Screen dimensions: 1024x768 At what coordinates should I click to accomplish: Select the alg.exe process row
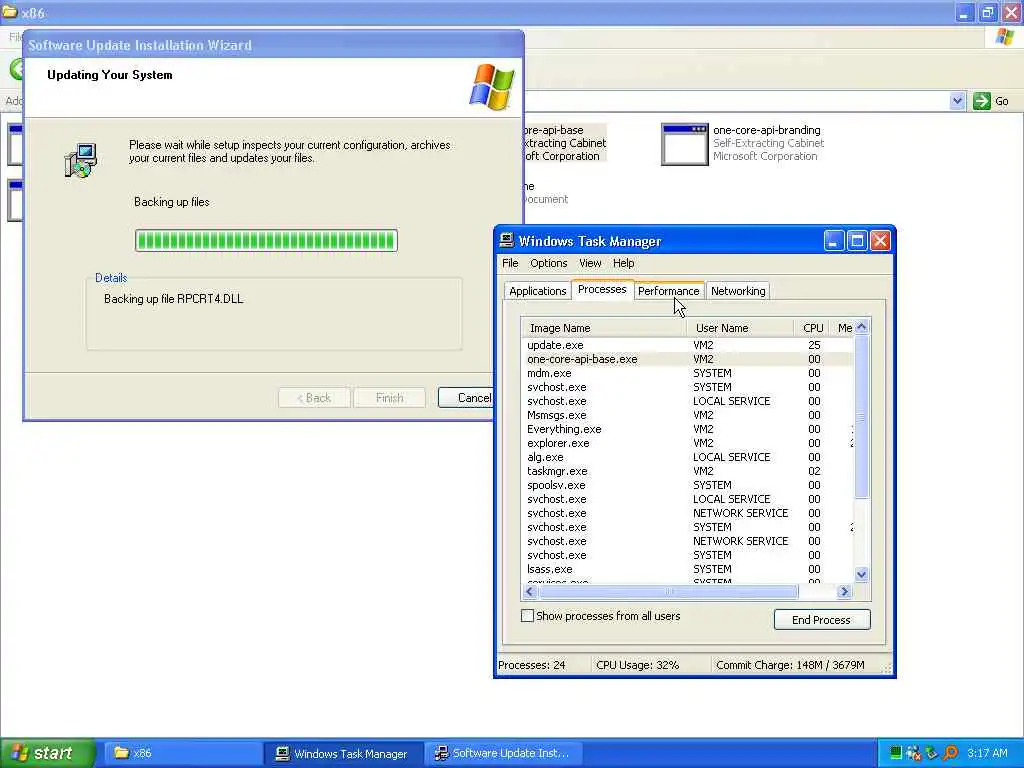point(689,457)
